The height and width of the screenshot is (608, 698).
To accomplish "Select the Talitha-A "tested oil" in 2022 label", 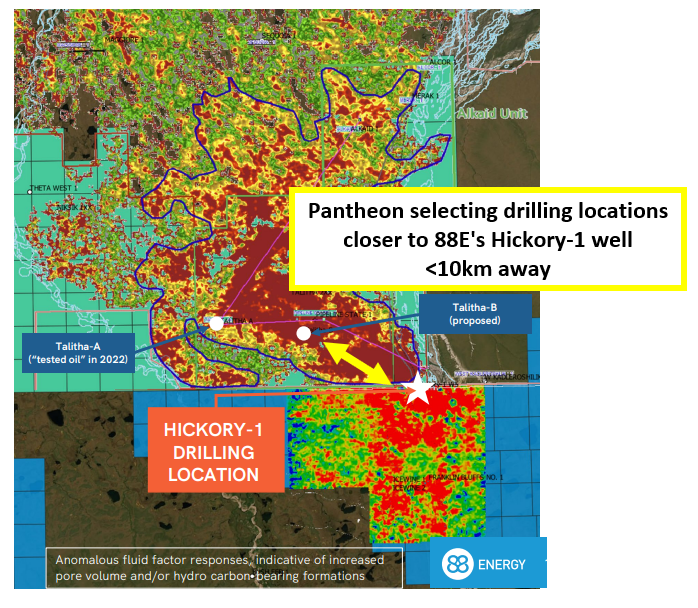I will [x=78, y=353].
